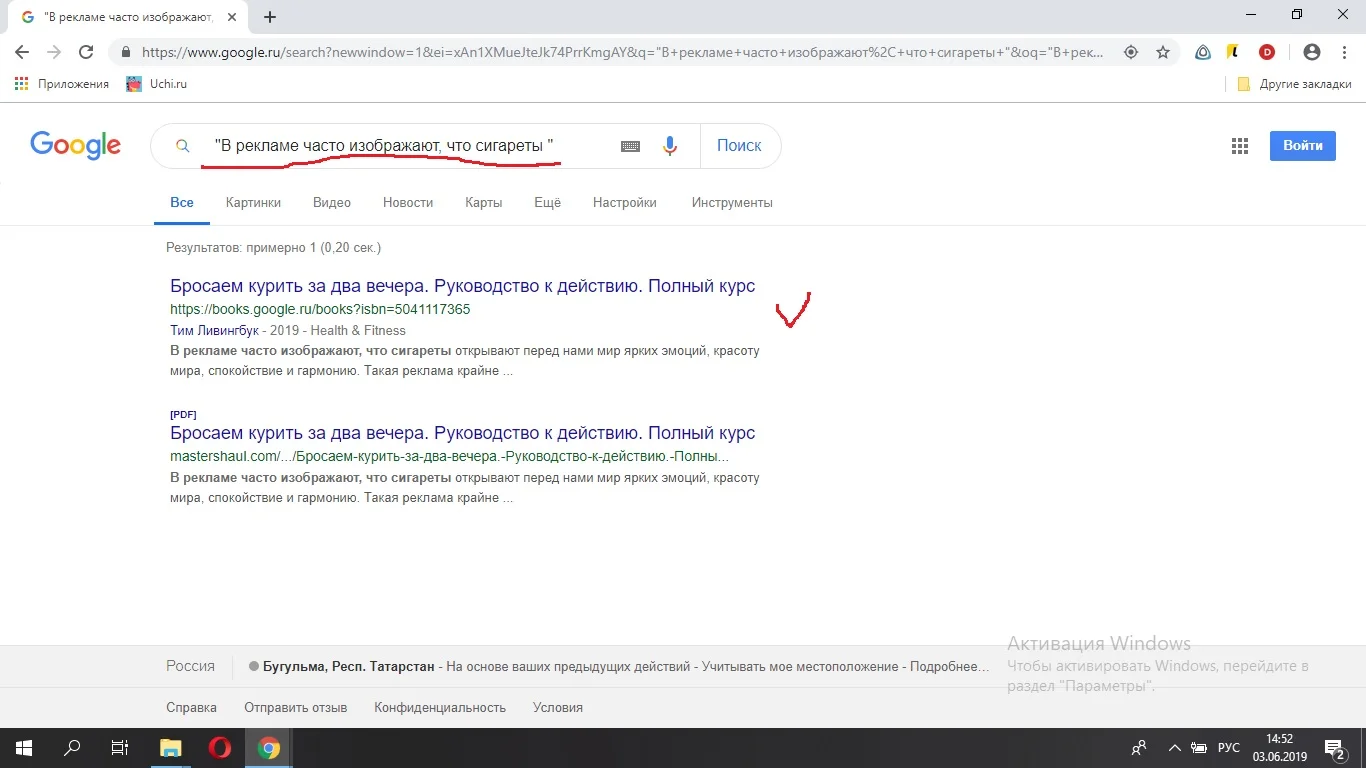Open the Windows Start menu
Image resolution: width=1366 pixels, height=768 pixels.
coord(23,748)
